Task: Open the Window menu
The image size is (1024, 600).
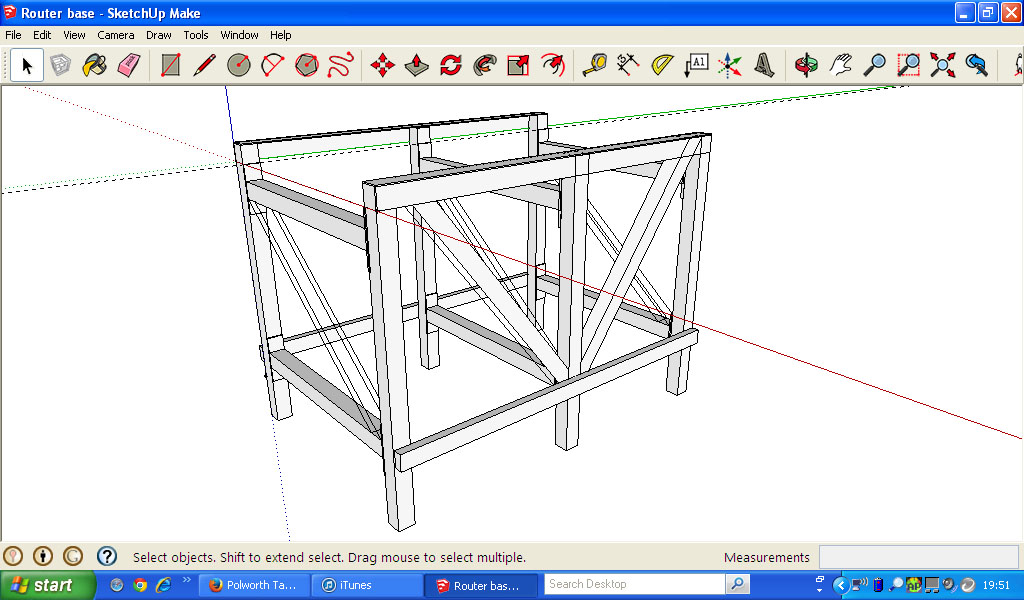Action: point(239,35)
